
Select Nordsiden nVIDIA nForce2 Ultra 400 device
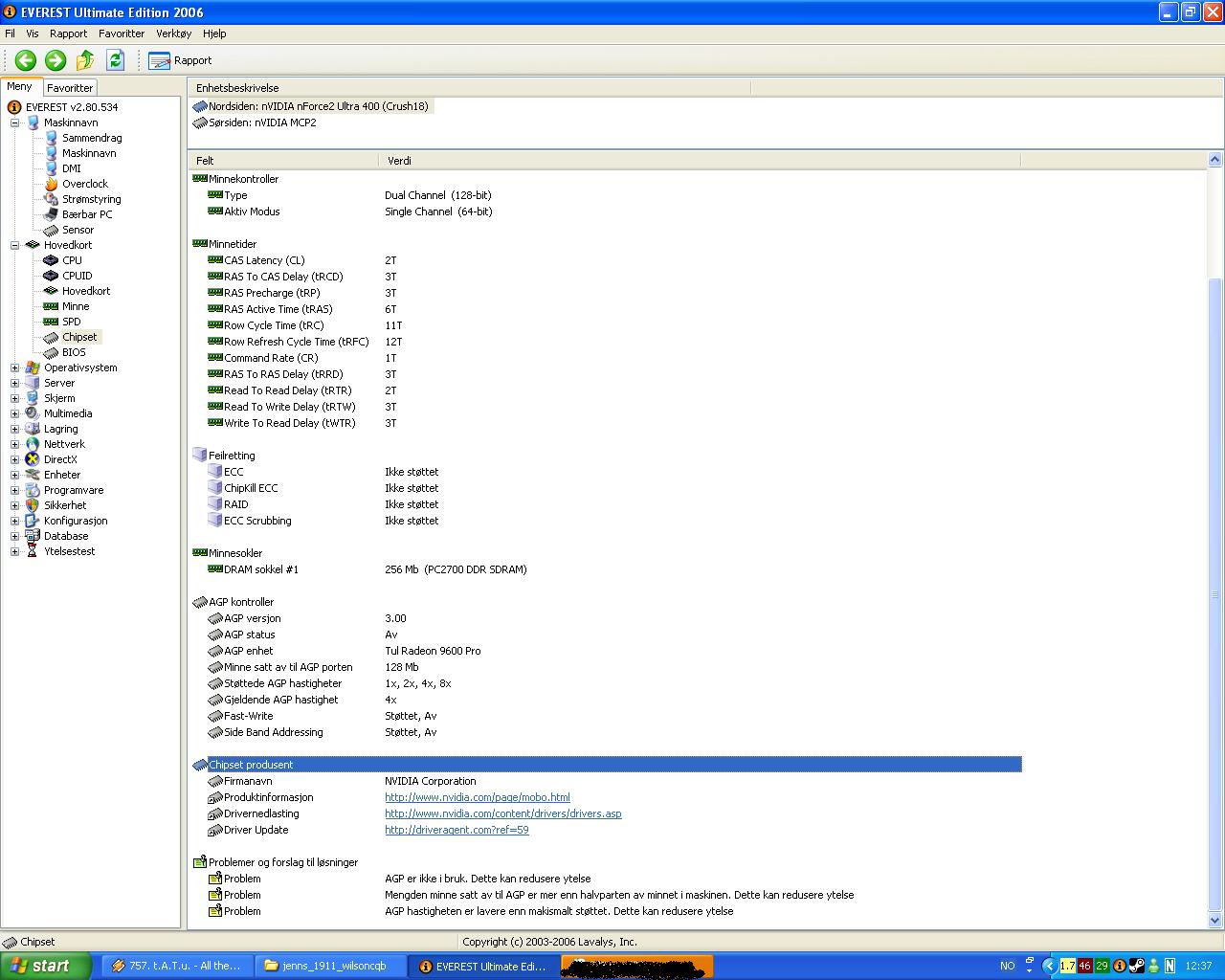(x=313, y=106)
